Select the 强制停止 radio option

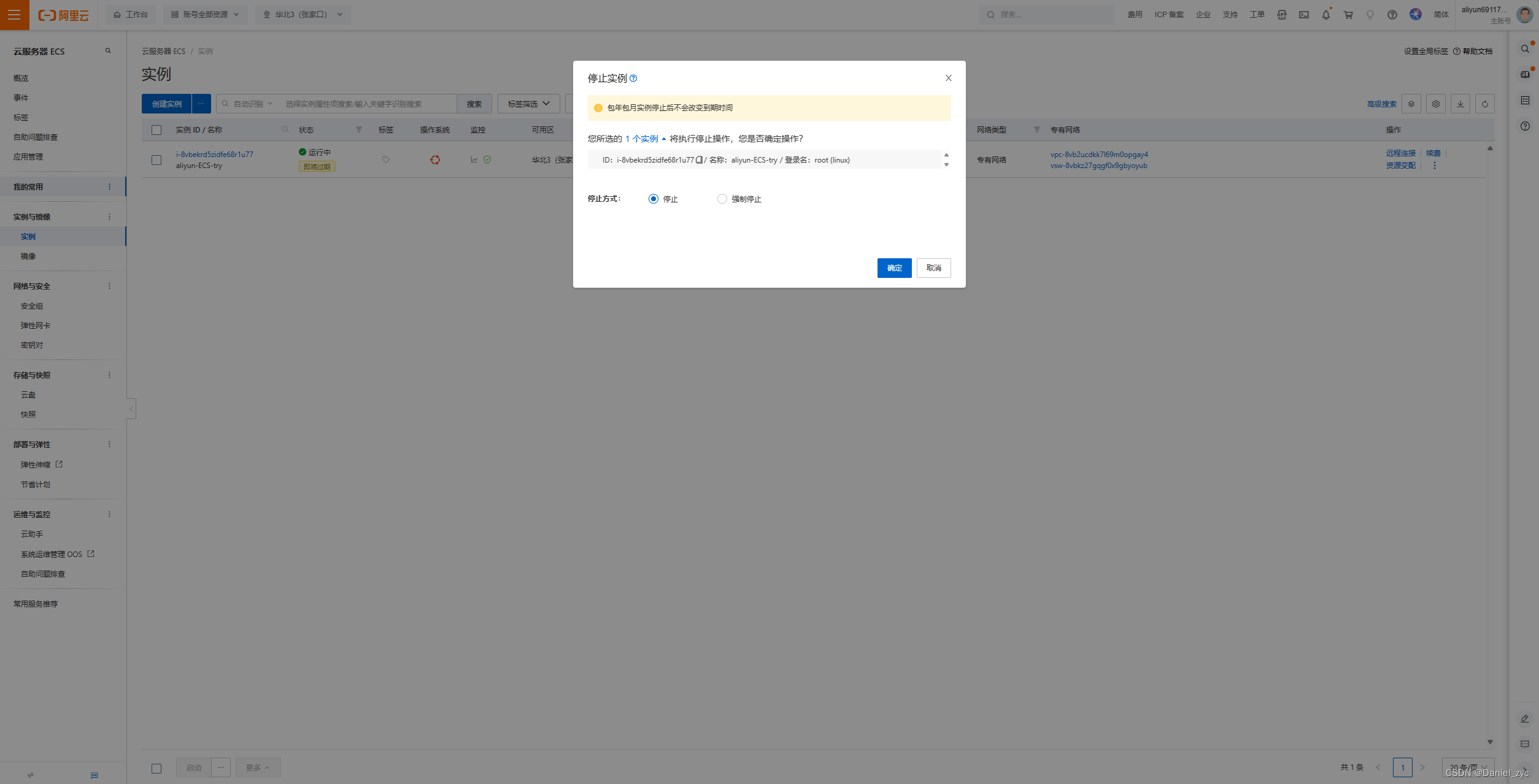tap(722, 199)
